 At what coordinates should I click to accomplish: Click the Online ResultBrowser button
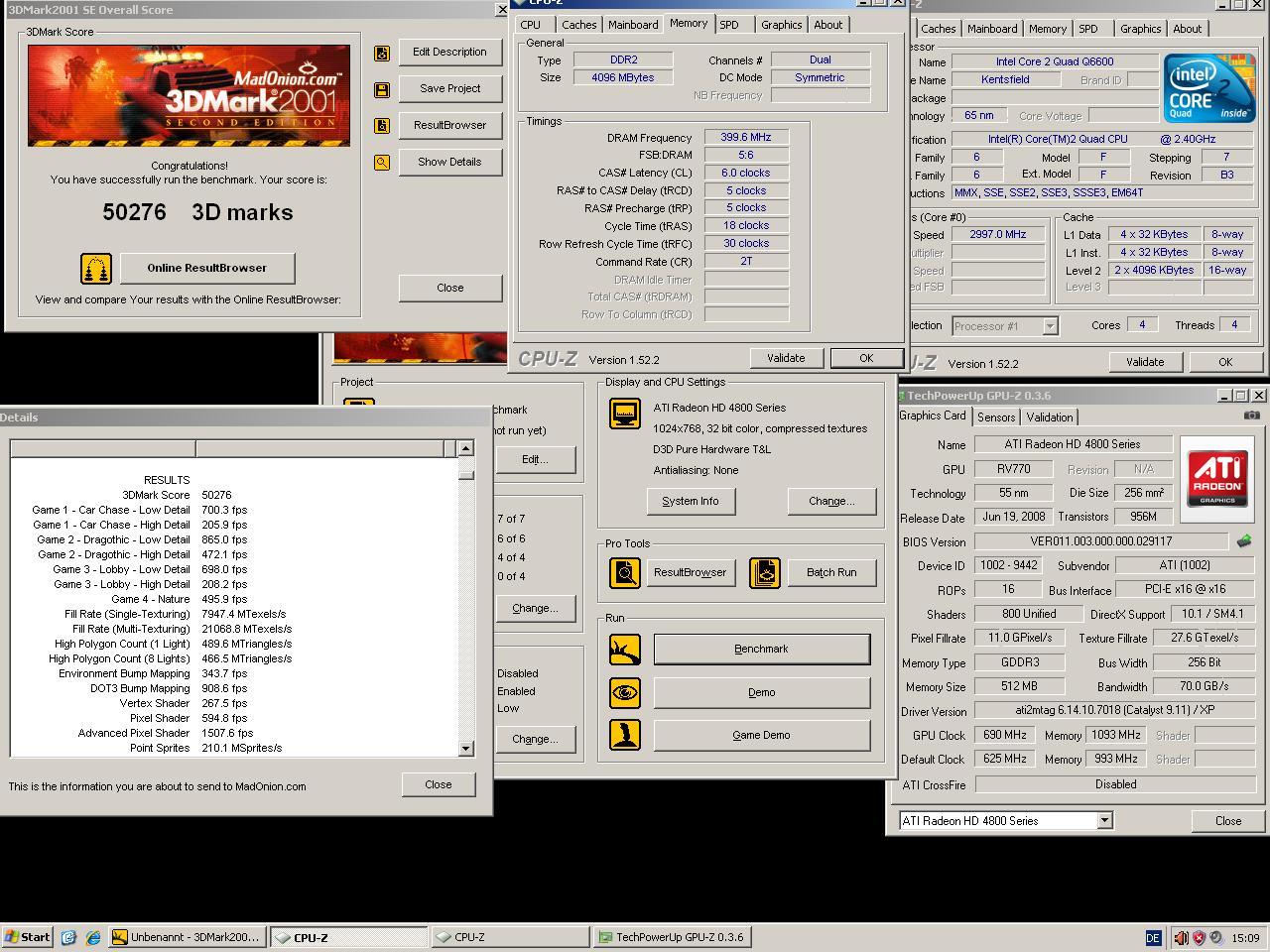point(207,269)
